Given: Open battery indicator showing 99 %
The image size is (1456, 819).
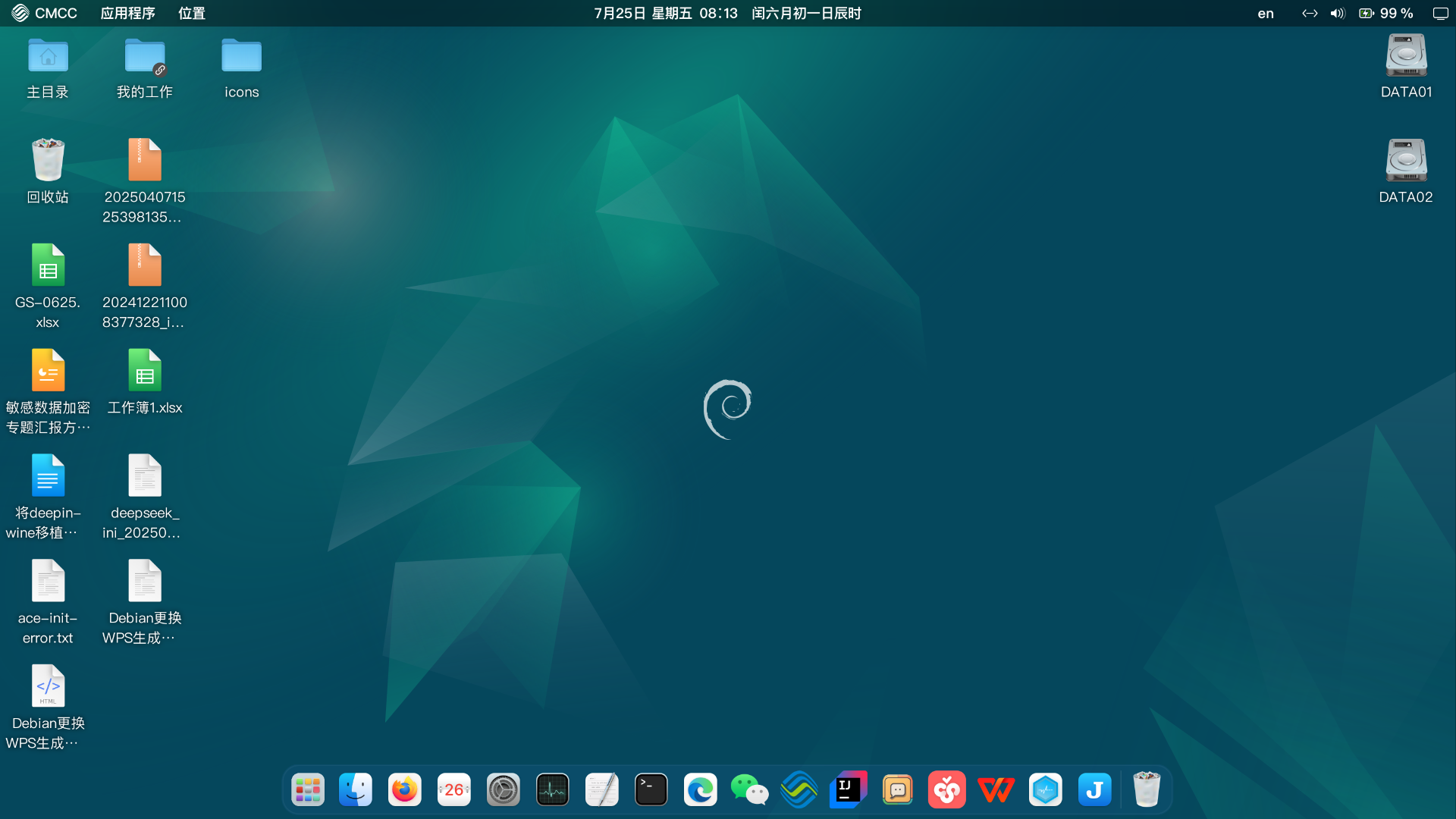Looking at the screenshot, I should click(x=1386, y=13).
